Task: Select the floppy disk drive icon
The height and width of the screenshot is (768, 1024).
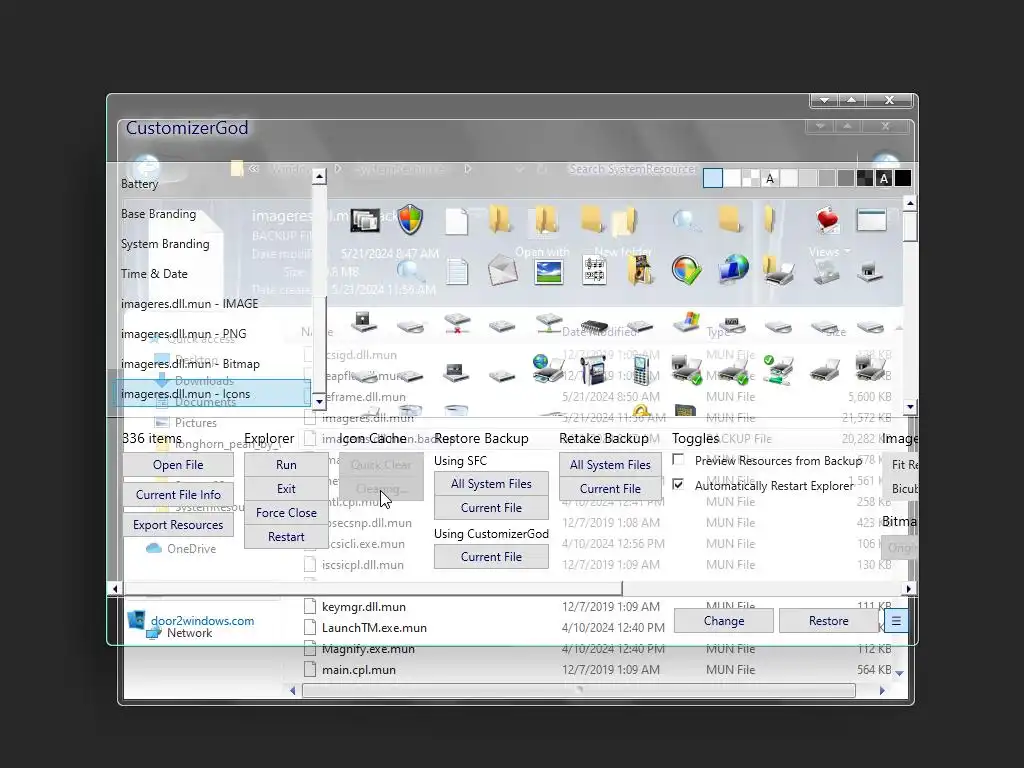Action: click(x=364, y=321)
